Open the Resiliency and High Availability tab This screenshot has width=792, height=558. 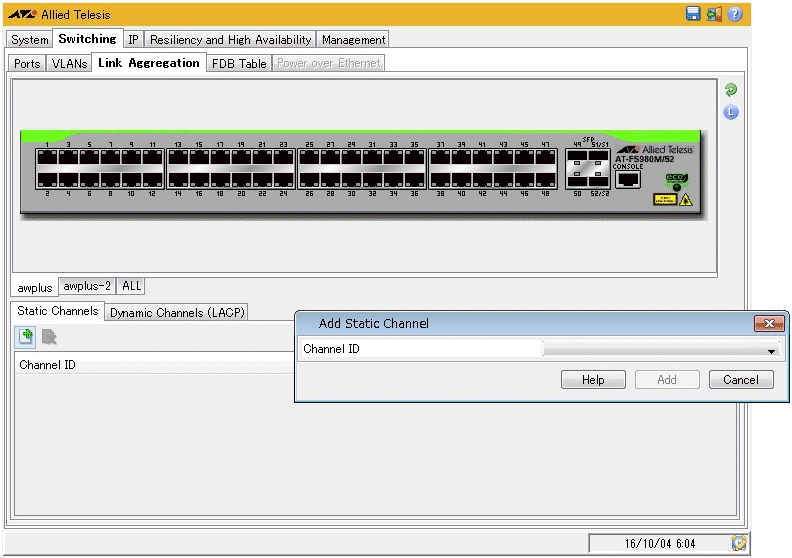tap(231, 40)
